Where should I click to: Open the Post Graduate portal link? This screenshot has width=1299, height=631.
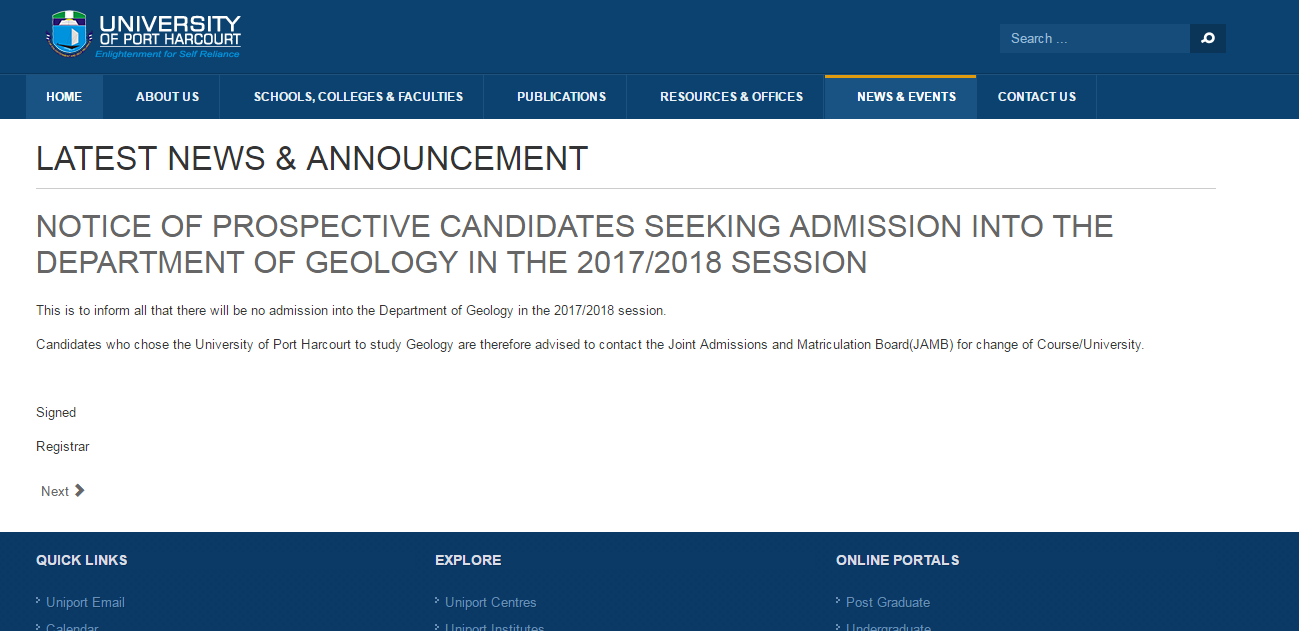pos(888,602)
